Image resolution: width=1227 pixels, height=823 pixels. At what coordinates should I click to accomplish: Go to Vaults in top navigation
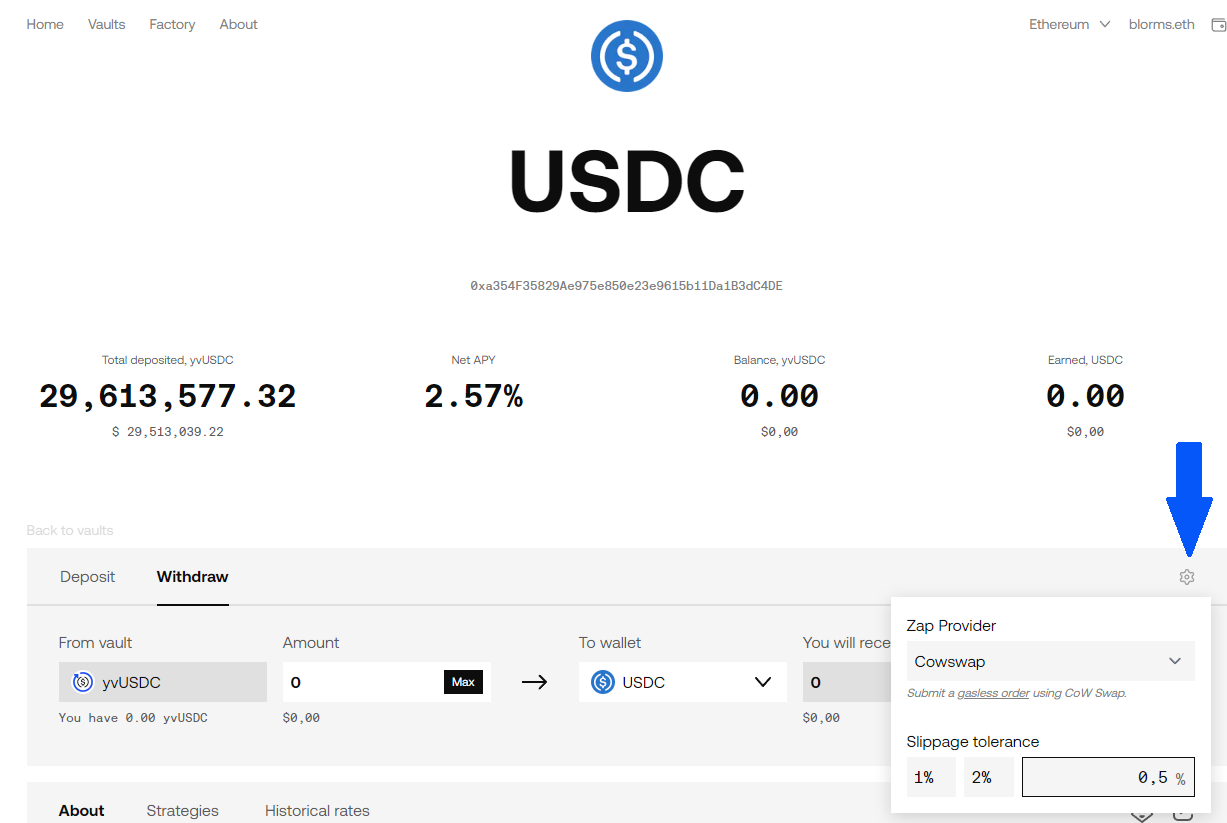tap(106, 25)
